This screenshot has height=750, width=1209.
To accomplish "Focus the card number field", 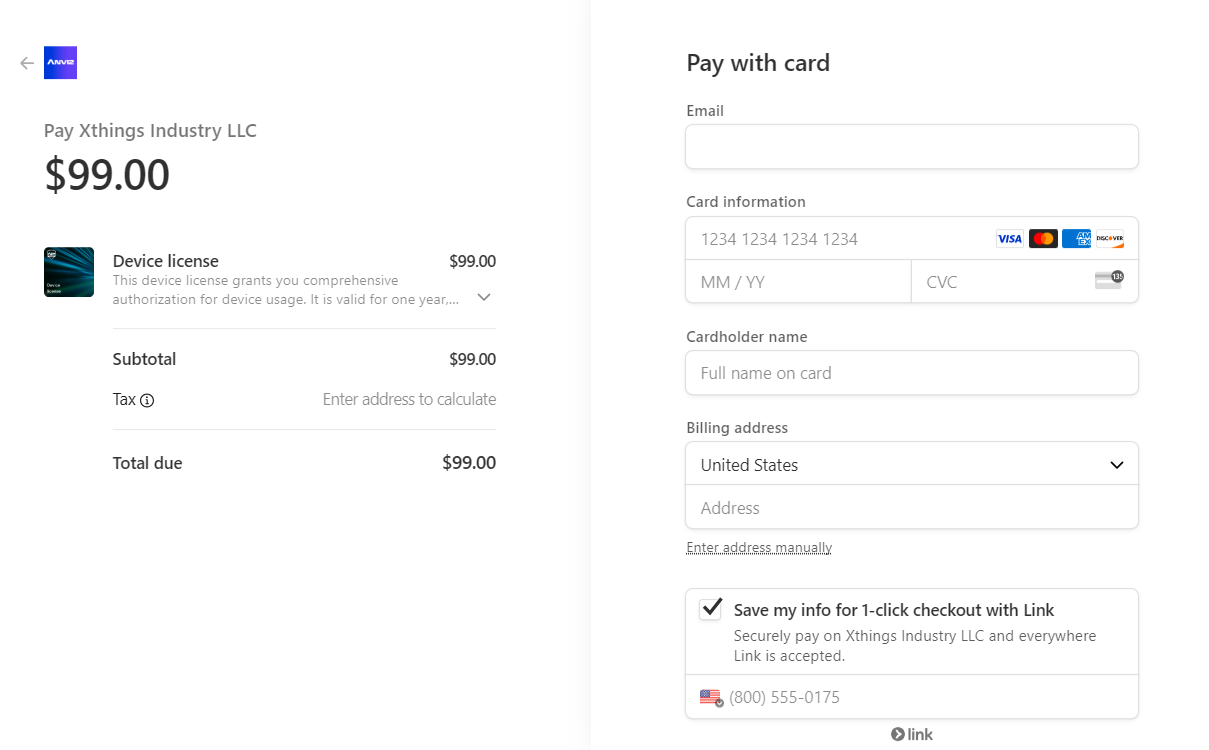I will [840, 239].
